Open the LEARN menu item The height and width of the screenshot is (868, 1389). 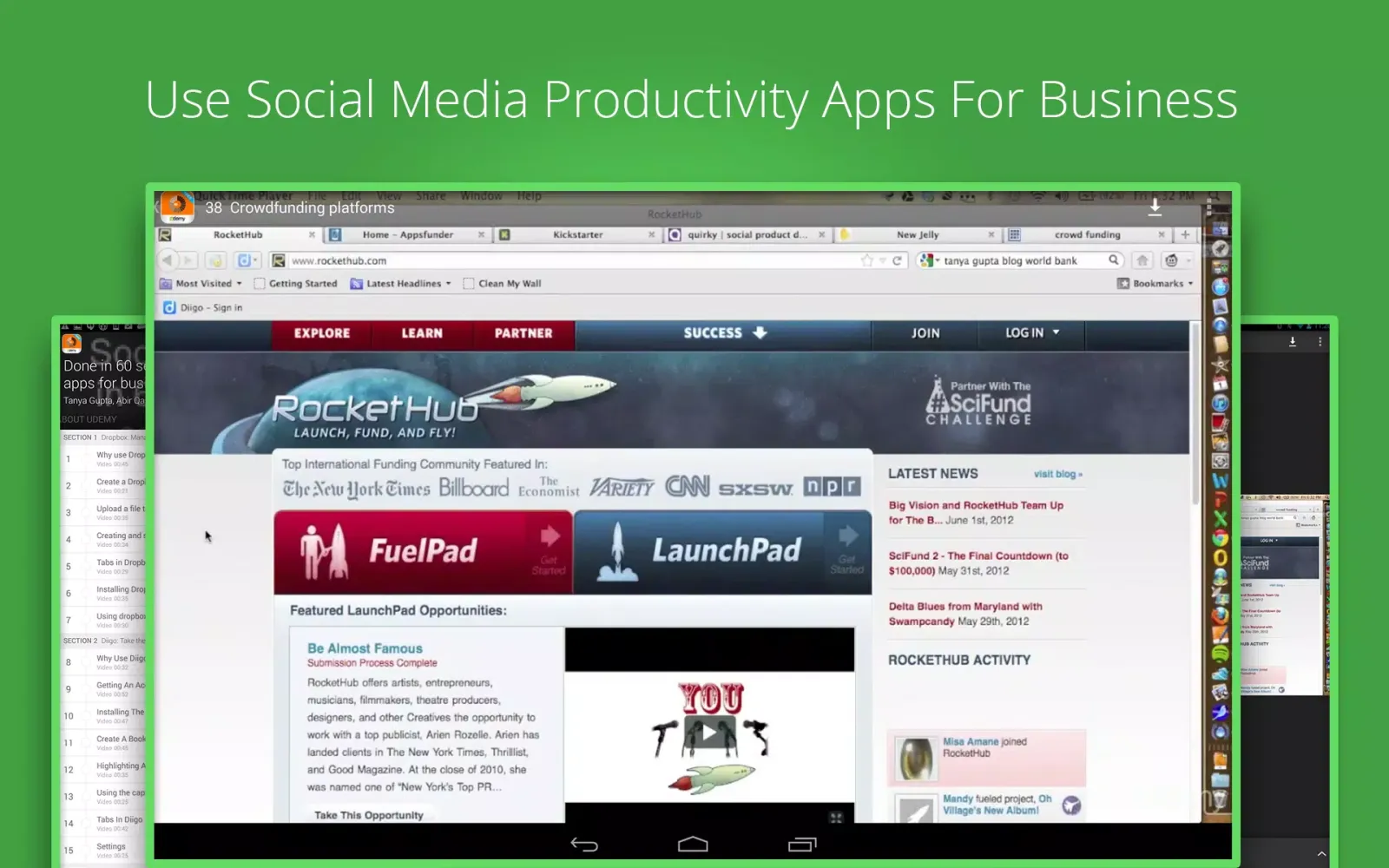(422, 333)
